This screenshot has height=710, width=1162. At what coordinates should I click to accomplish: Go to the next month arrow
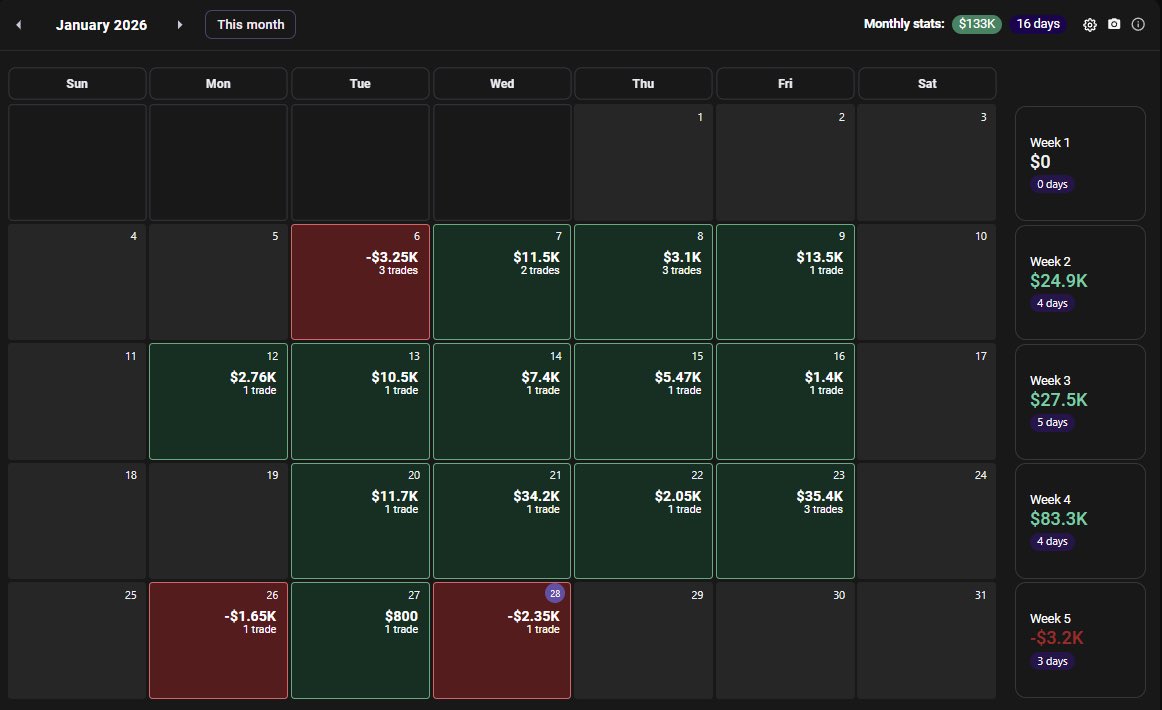179,24
